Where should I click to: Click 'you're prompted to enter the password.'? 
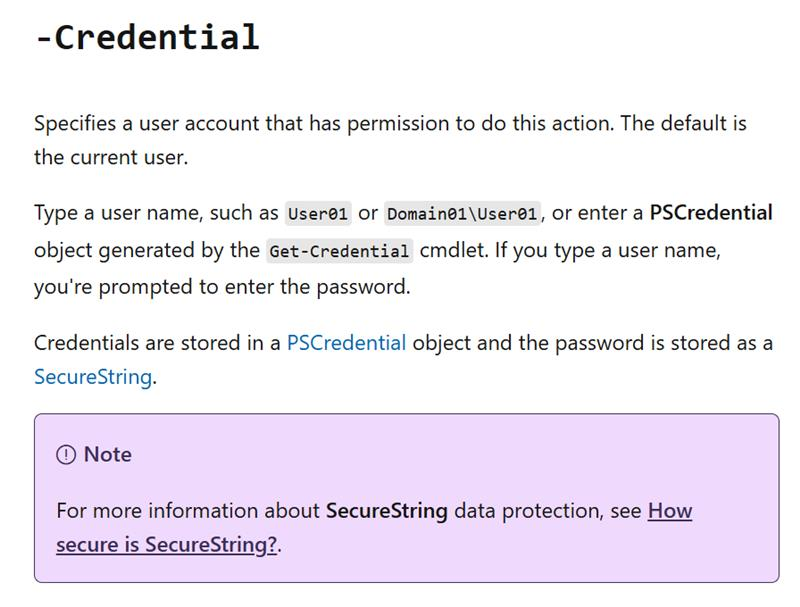[222, 287]
